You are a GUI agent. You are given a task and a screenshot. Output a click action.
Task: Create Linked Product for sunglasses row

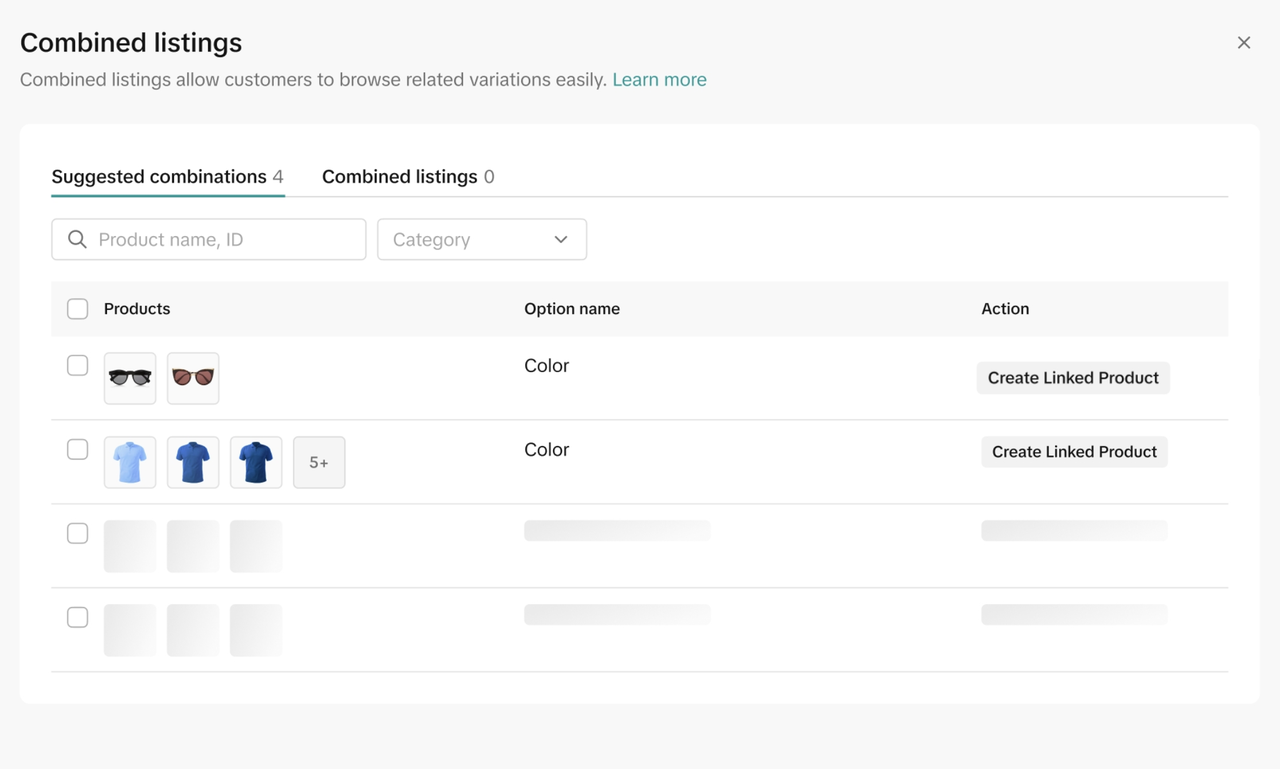click(1073, 378)
